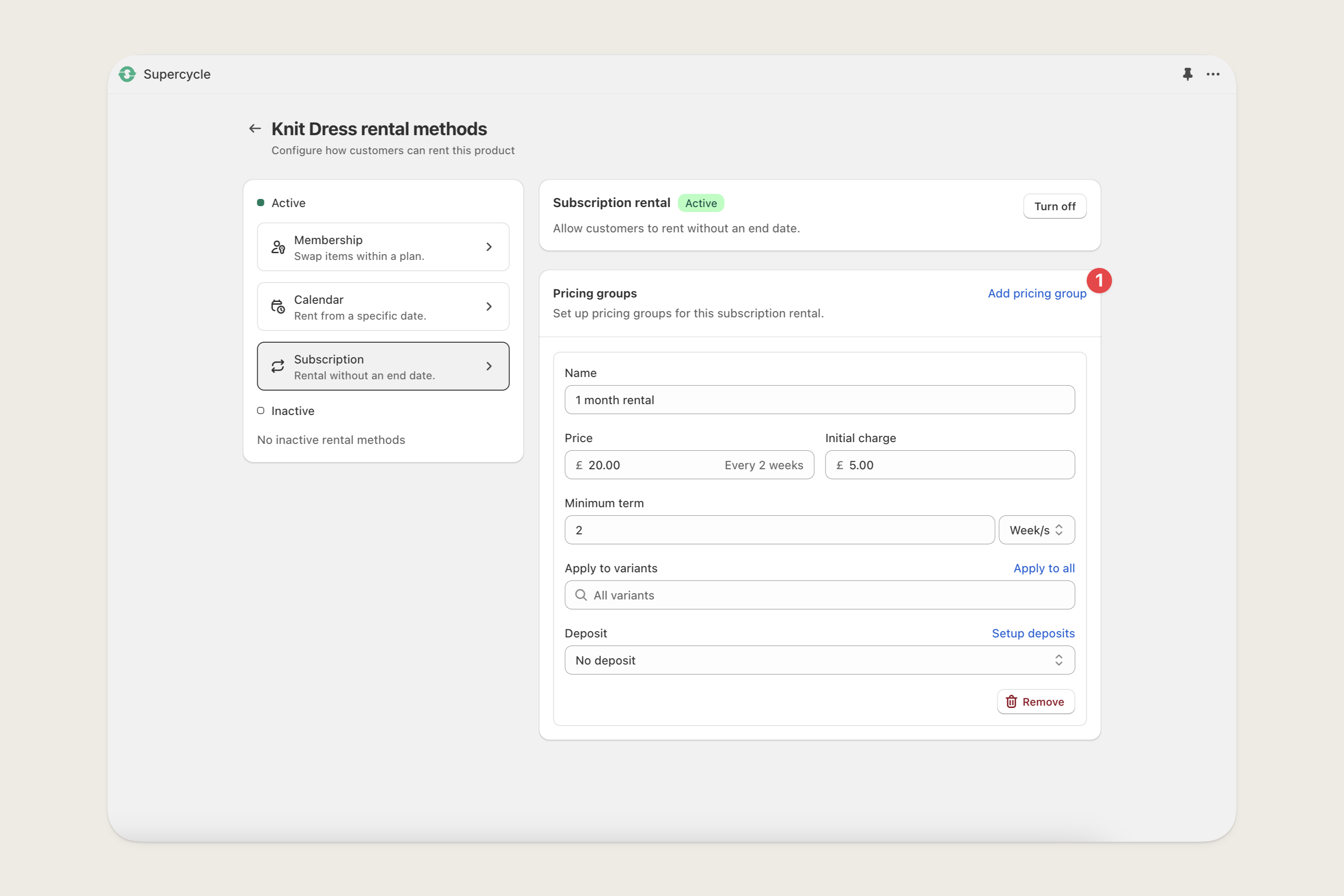Click the 'Subscription rental' title
Image resolution: width=1344 pixels, height=896 pixels.
tap(611, 203)
